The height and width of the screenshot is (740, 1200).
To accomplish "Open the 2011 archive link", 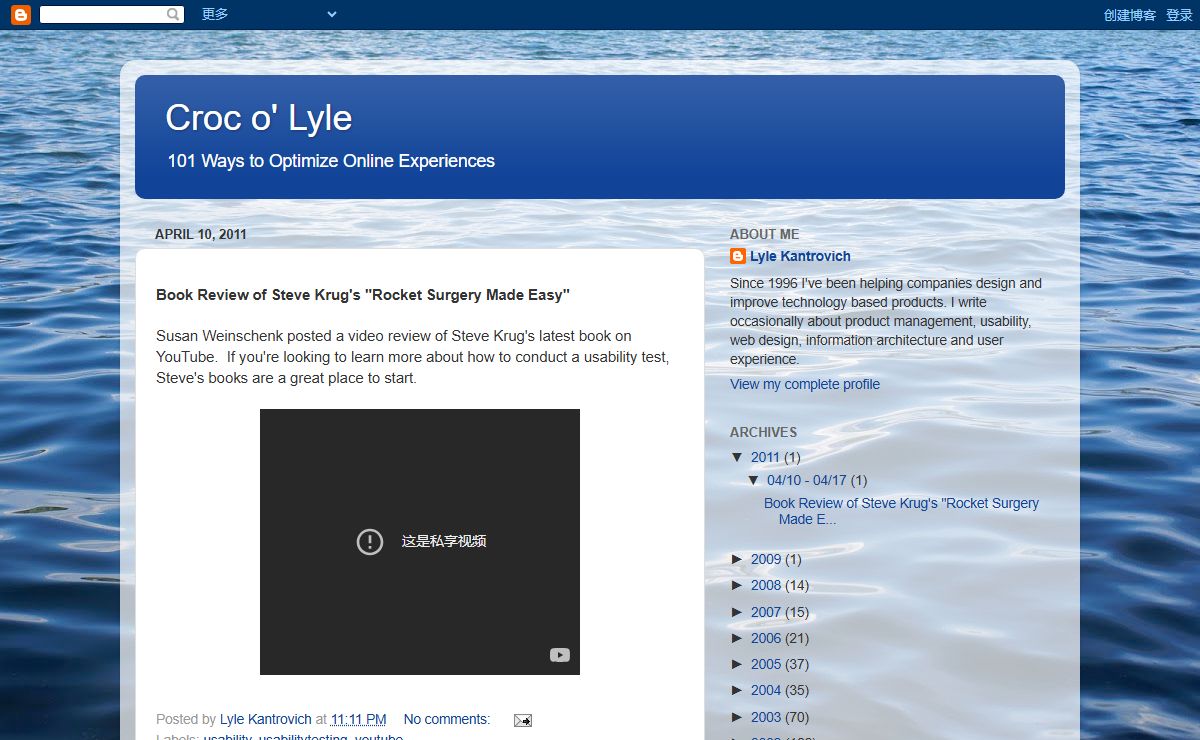I will click(x=765, y=457).
